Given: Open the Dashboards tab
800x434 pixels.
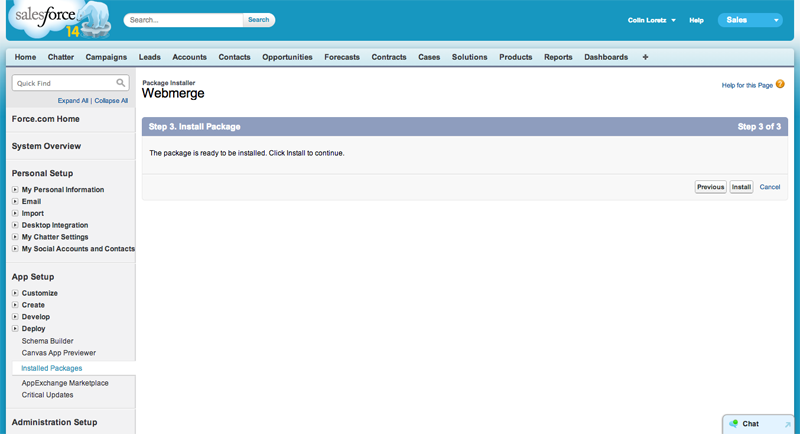Looking at the screenshot, I should (x=606, y=57).
